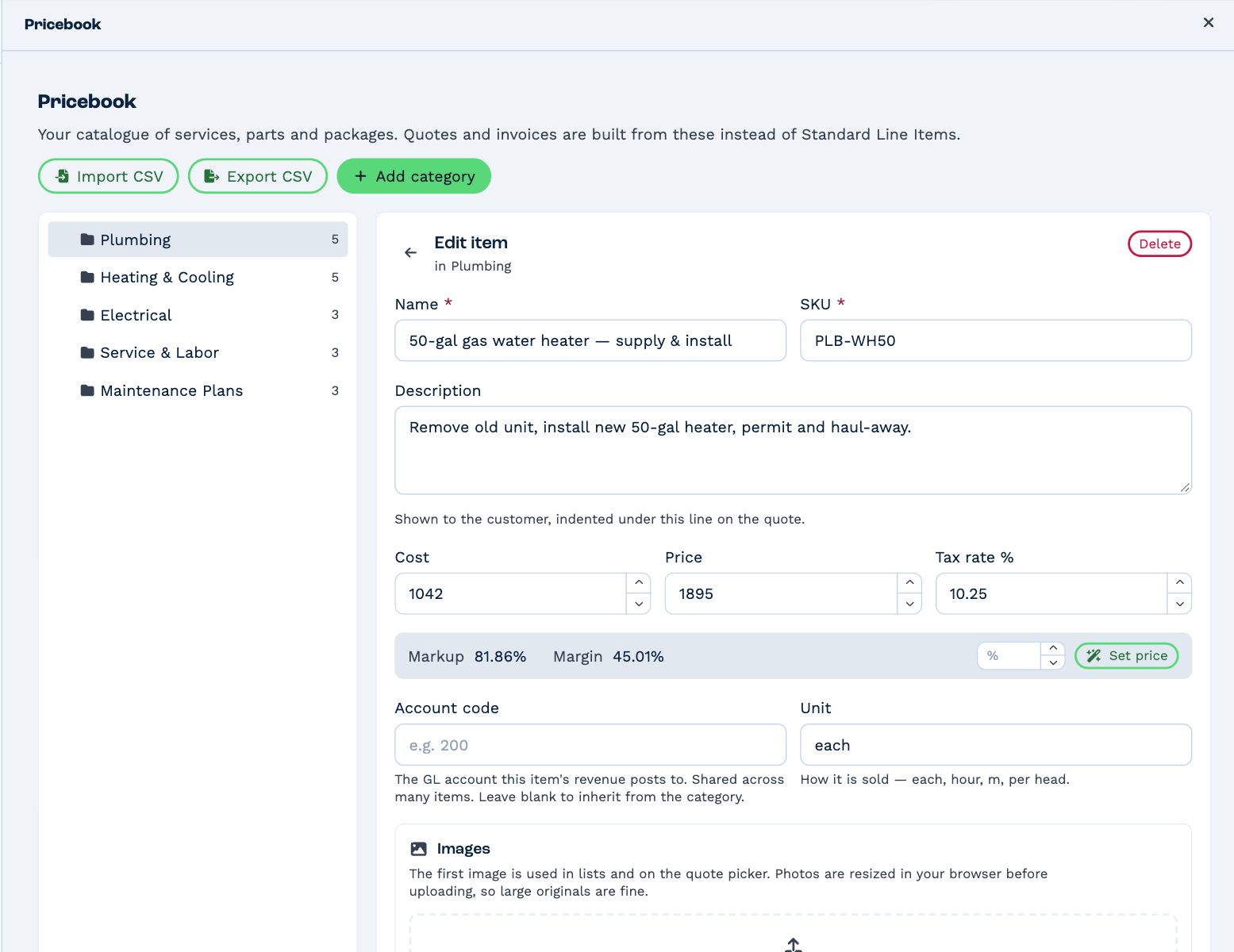The width and height of the screenshot is (1234, 952).
Task: Focus the Name input field
Action: point(590,340)
